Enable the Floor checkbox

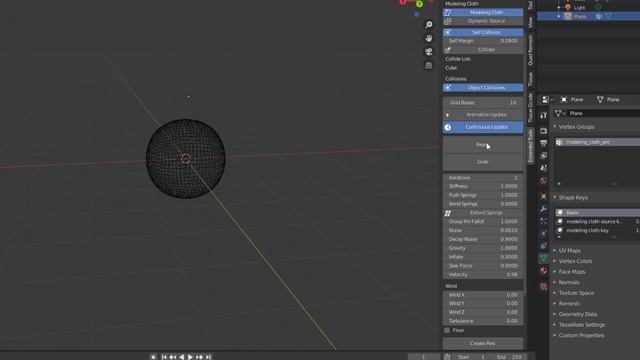coord(447,330)
